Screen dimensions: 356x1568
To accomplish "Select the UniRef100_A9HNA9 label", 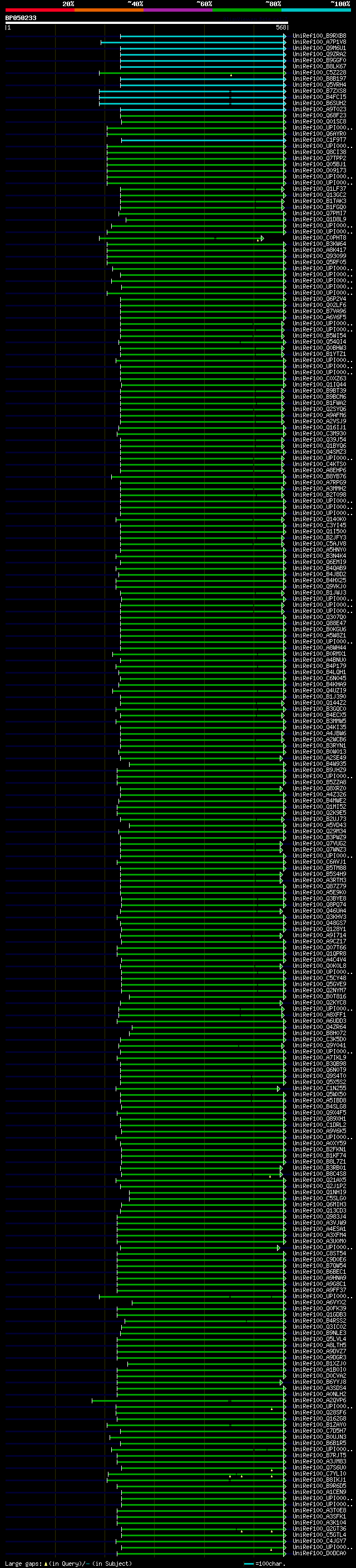I will [x=319, y=1278].
